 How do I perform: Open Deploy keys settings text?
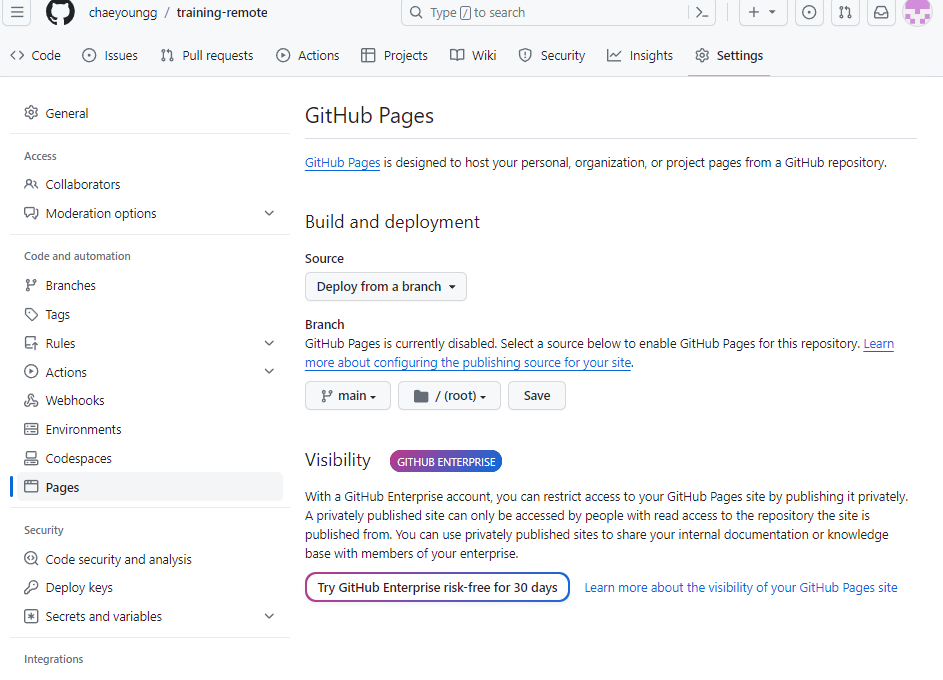coord(79,587)
